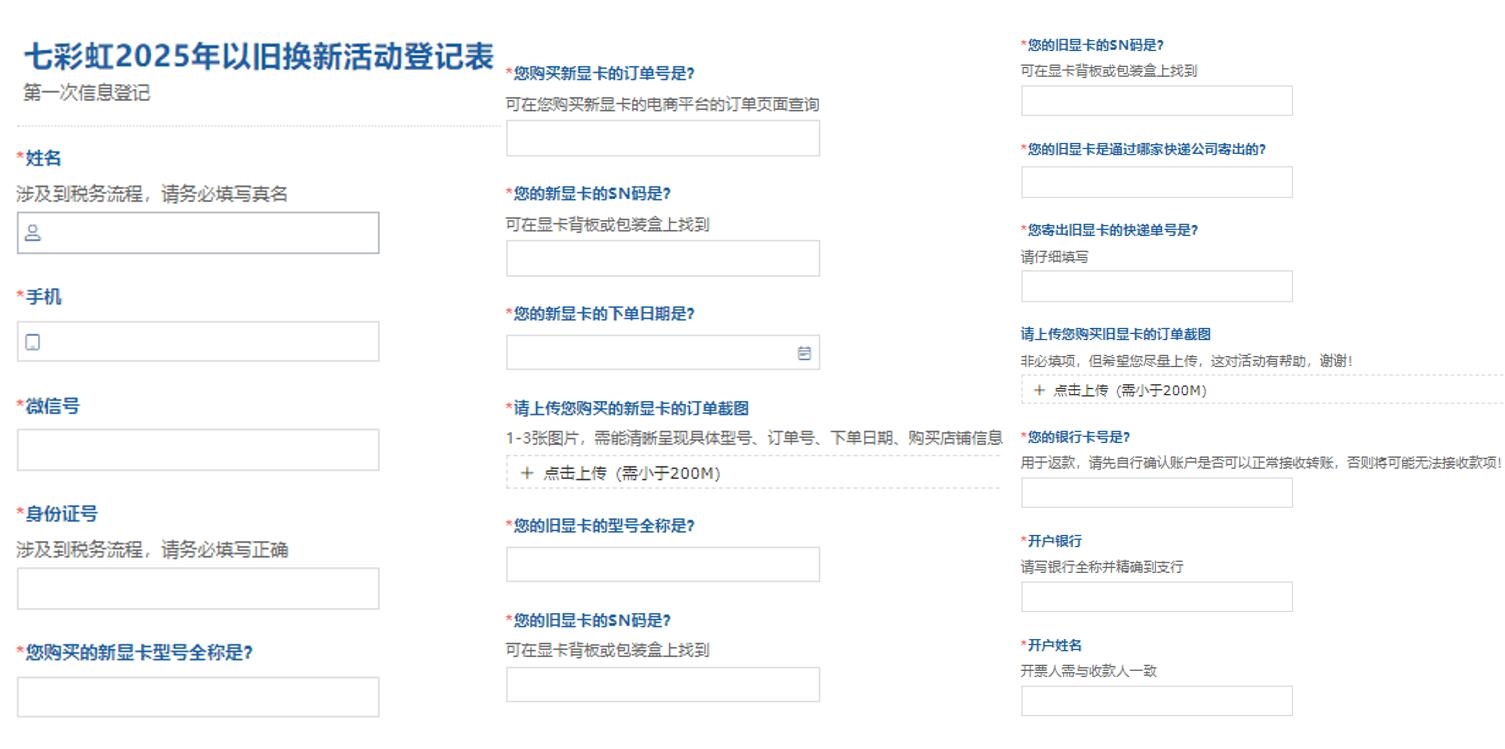The height and width of the screenshot is (749, 1505).
Task: Focus the 开户姓名 input field
Action: [x=1156, y=701]
